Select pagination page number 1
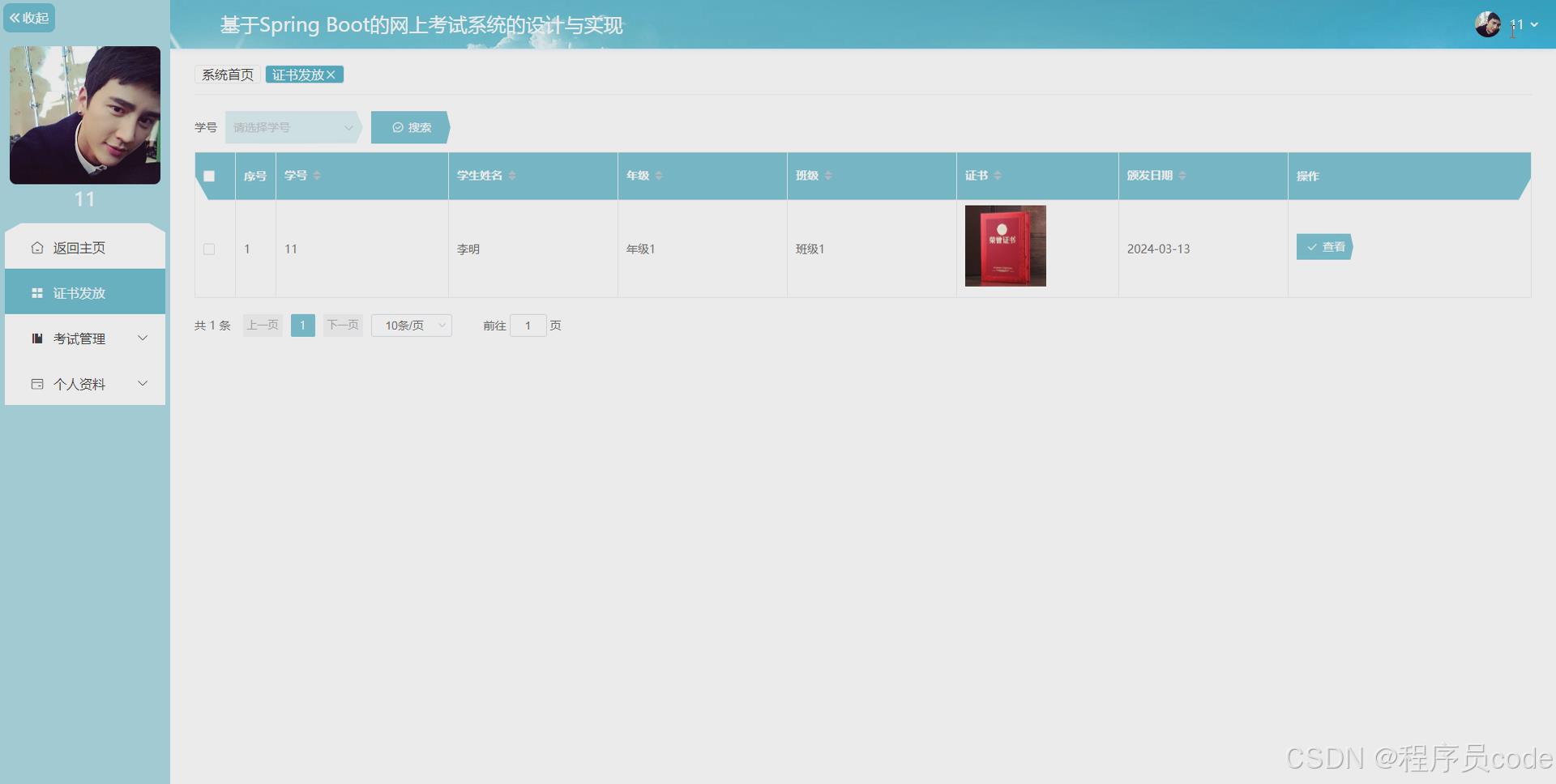 tap(303, 326)
